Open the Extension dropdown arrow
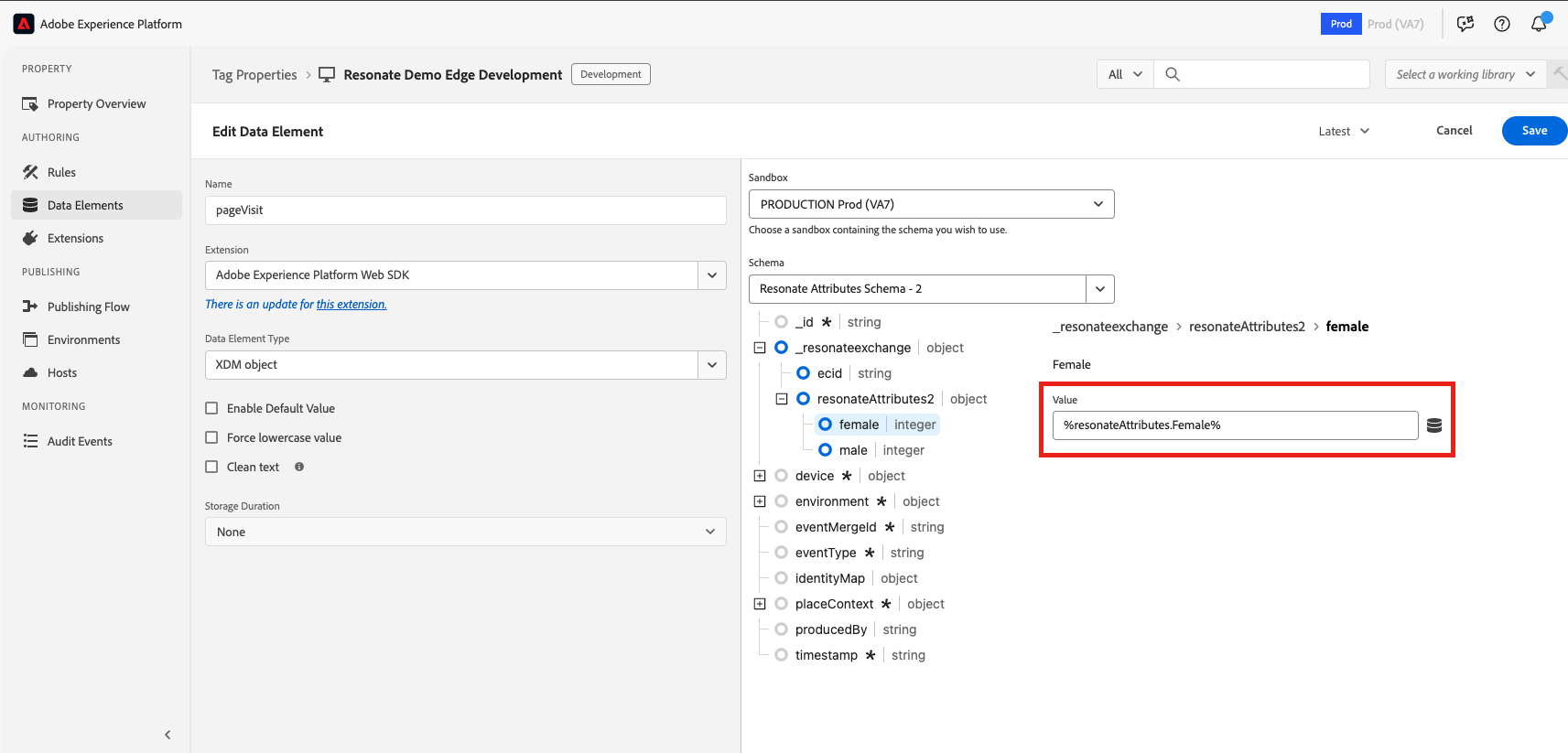Viewport: 1568px width, 753px height. pyautogui.click(x=712, y=275)
